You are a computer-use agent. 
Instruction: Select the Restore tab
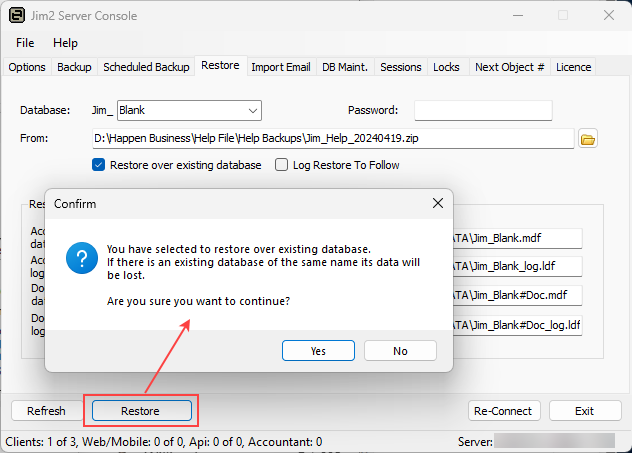(x=220, y=65)
